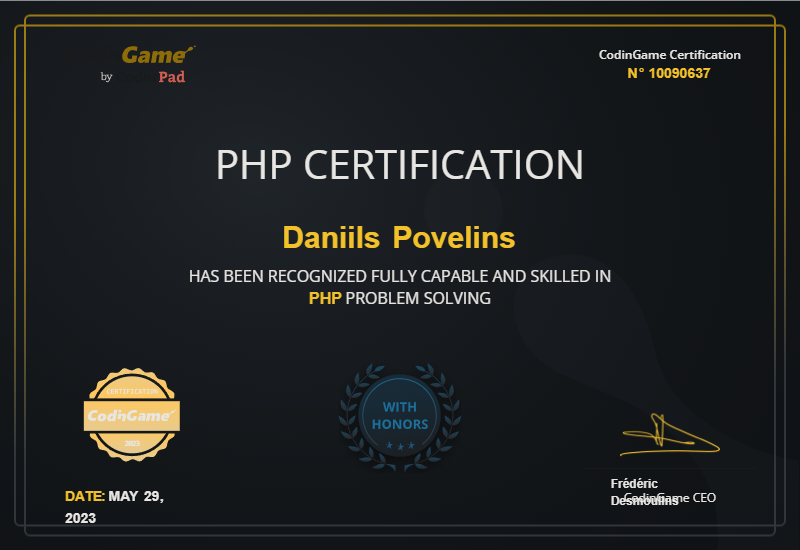Click the 'PHP CERTIFICATION' title
Image resolution: width=800 pixels, height=550 pixels.
pyautogui.click(x=400, y=165)
